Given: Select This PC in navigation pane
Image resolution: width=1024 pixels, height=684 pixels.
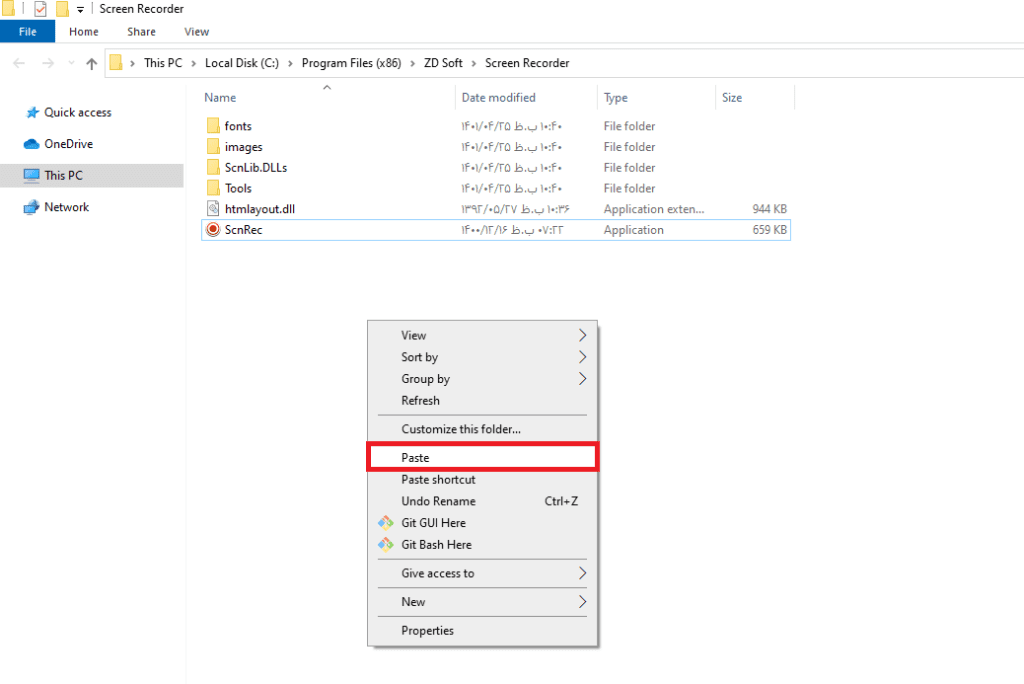Looking at the screenshot, I should (x=63, y=175).
